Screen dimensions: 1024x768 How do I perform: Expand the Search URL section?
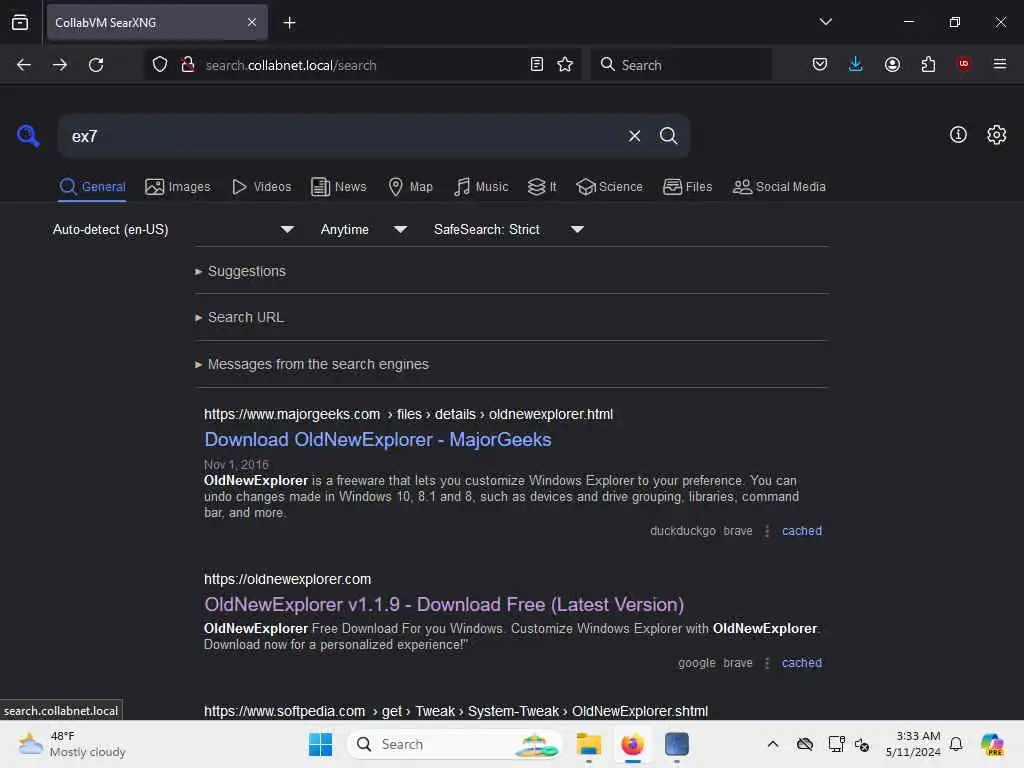pyautogui.click(x=240, y=317)
